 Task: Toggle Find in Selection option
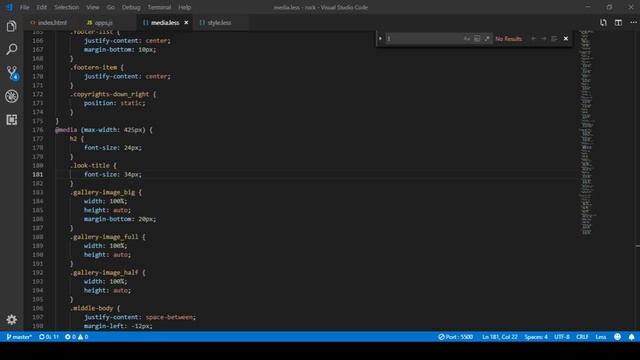(x=554, y=38)
